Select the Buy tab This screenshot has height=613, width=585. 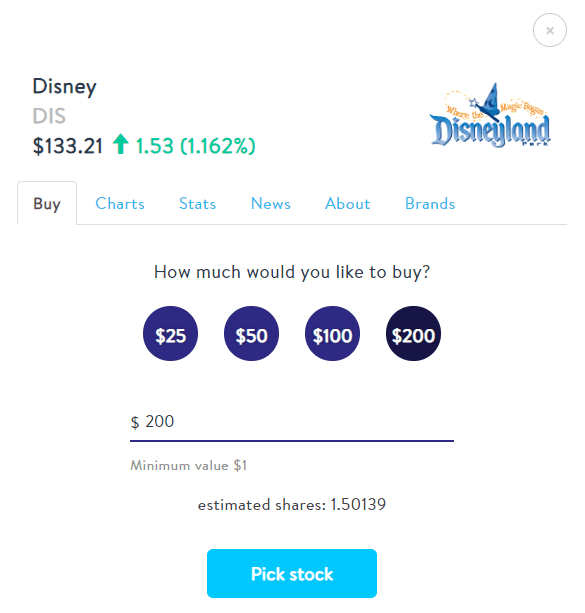click(x=47, y=203)
